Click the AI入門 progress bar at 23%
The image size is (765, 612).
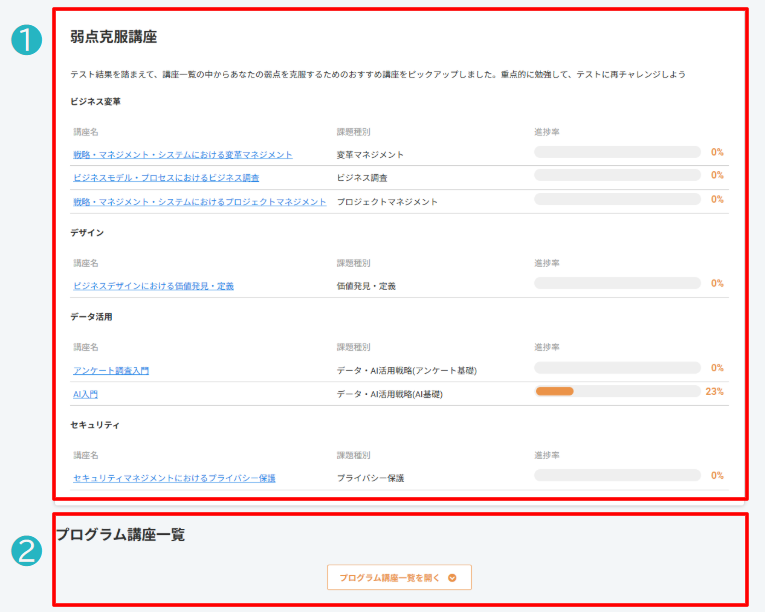[617, 391]
